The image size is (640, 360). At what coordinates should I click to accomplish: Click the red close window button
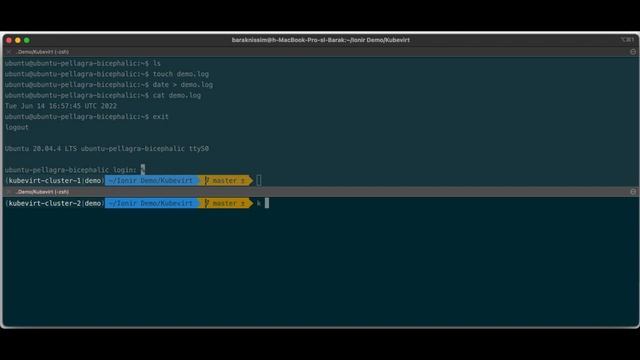9,40
